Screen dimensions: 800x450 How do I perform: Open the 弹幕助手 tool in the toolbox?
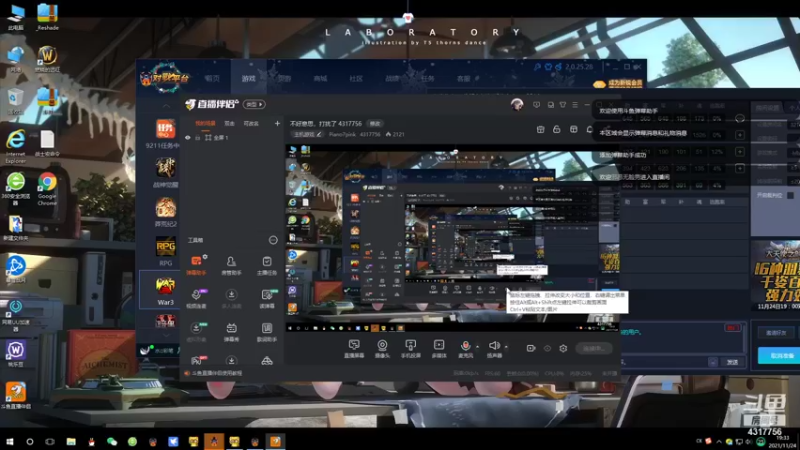(196, 265)
